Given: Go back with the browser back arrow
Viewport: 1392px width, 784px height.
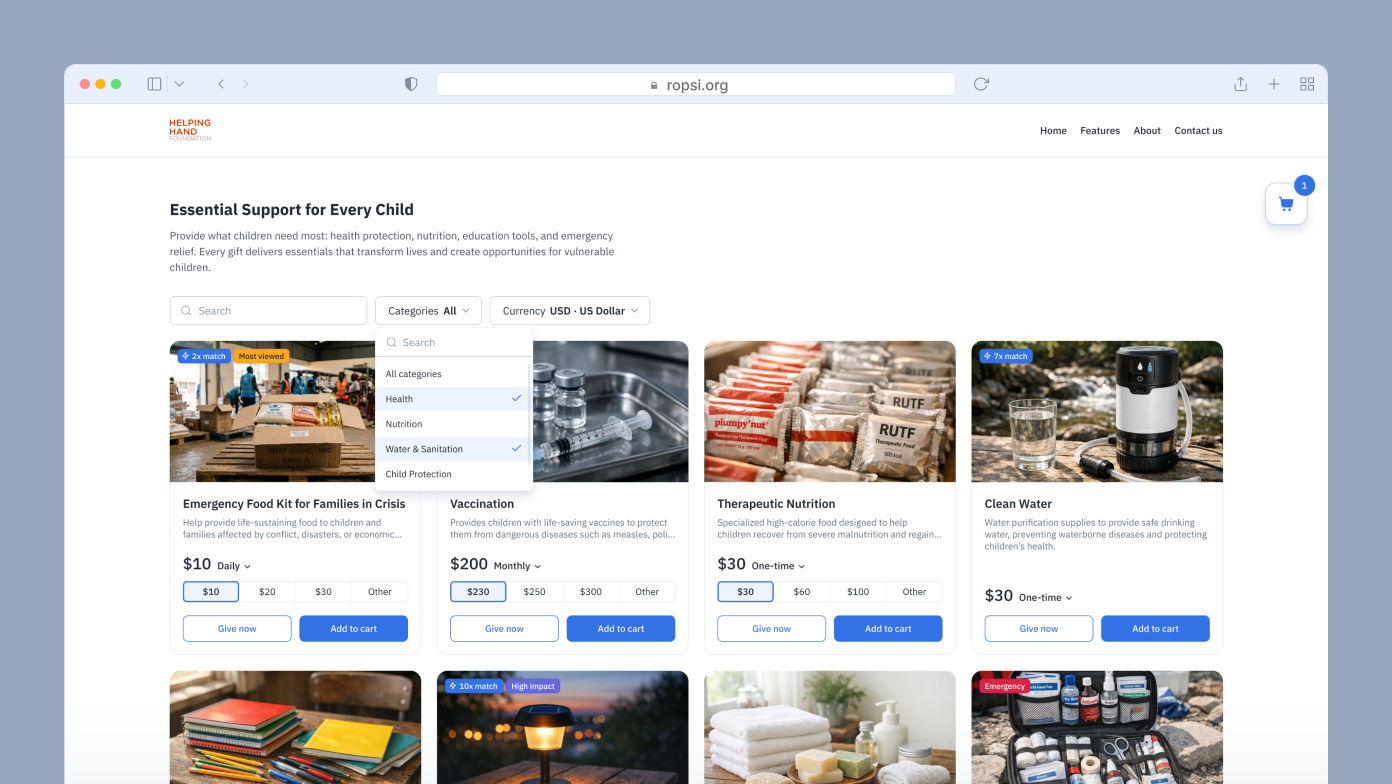Looking at the screenshot, I should point(221,84).
